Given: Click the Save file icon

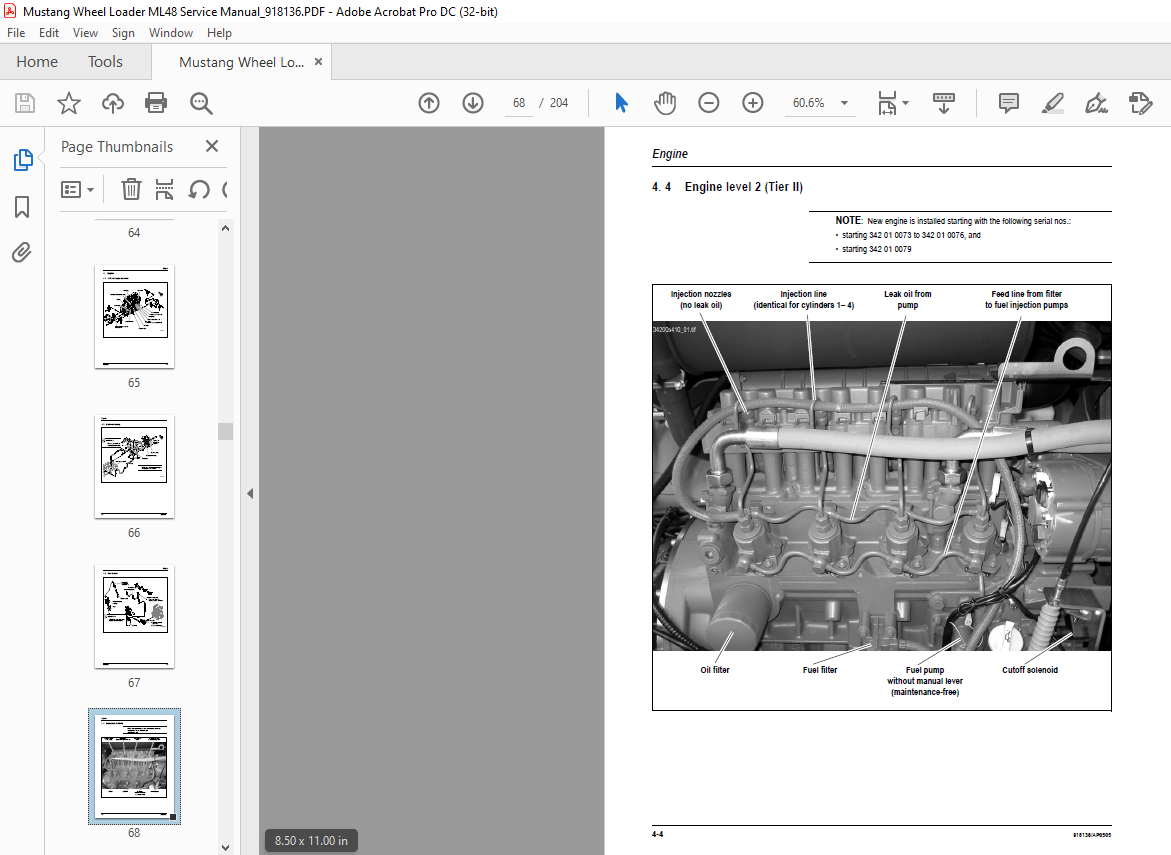Looking at the screenshot, I should point(25,103).
